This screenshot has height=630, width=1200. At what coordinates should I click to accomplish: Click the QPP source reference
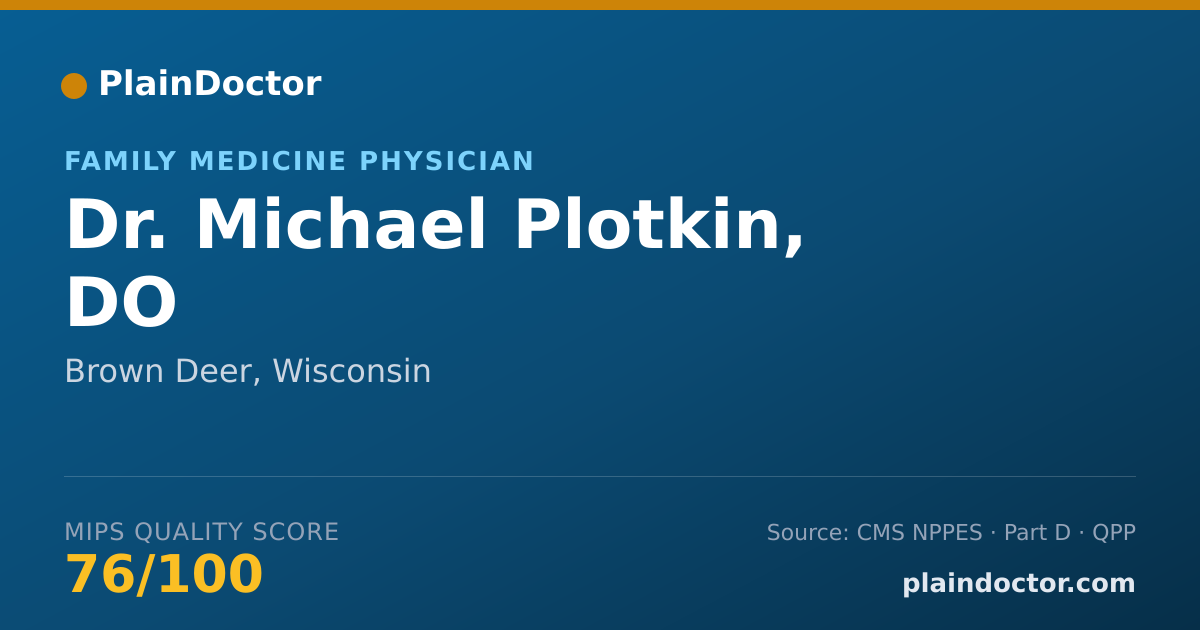tap(1114, 533)
